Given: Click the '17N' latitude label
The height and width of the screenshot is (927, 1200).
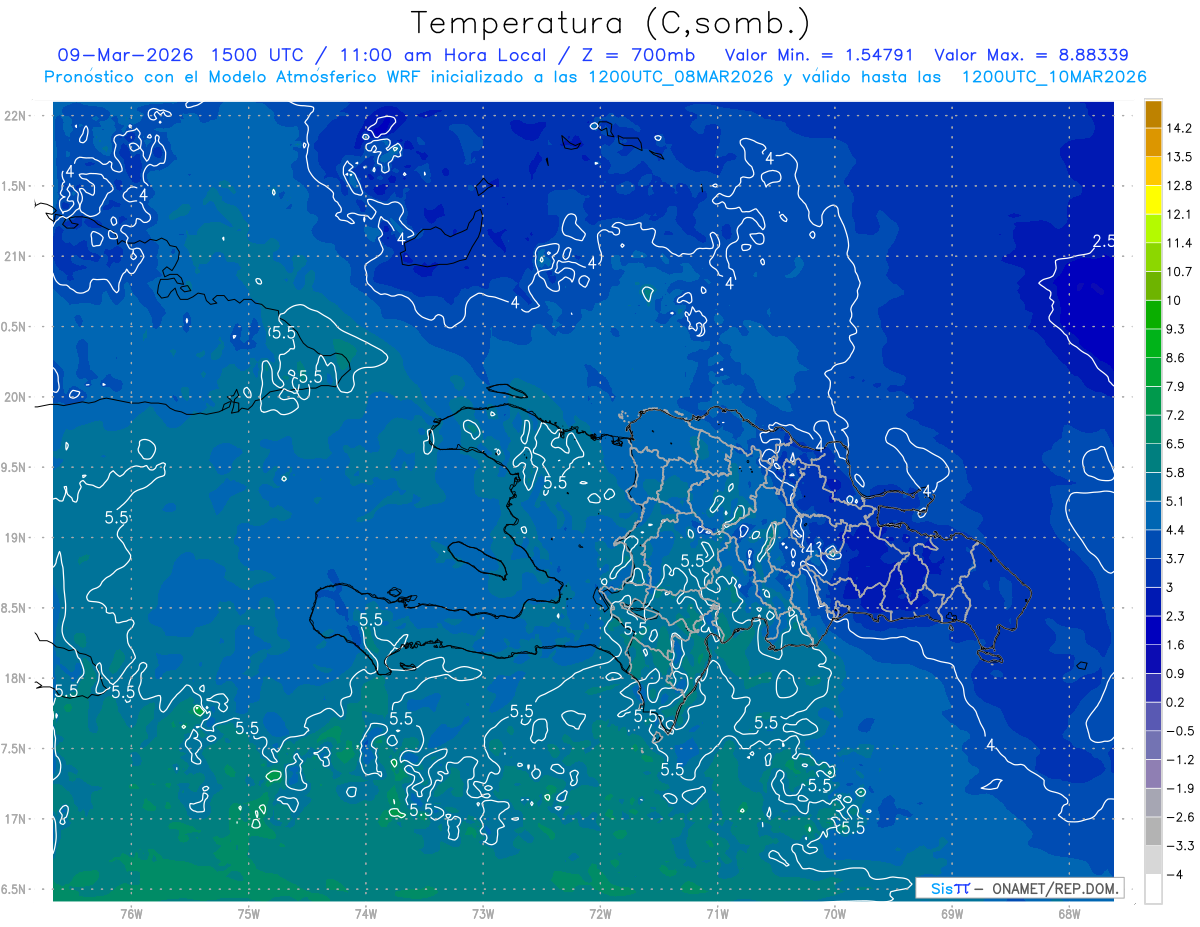Looking at the screenshot, I should (16, 819).
